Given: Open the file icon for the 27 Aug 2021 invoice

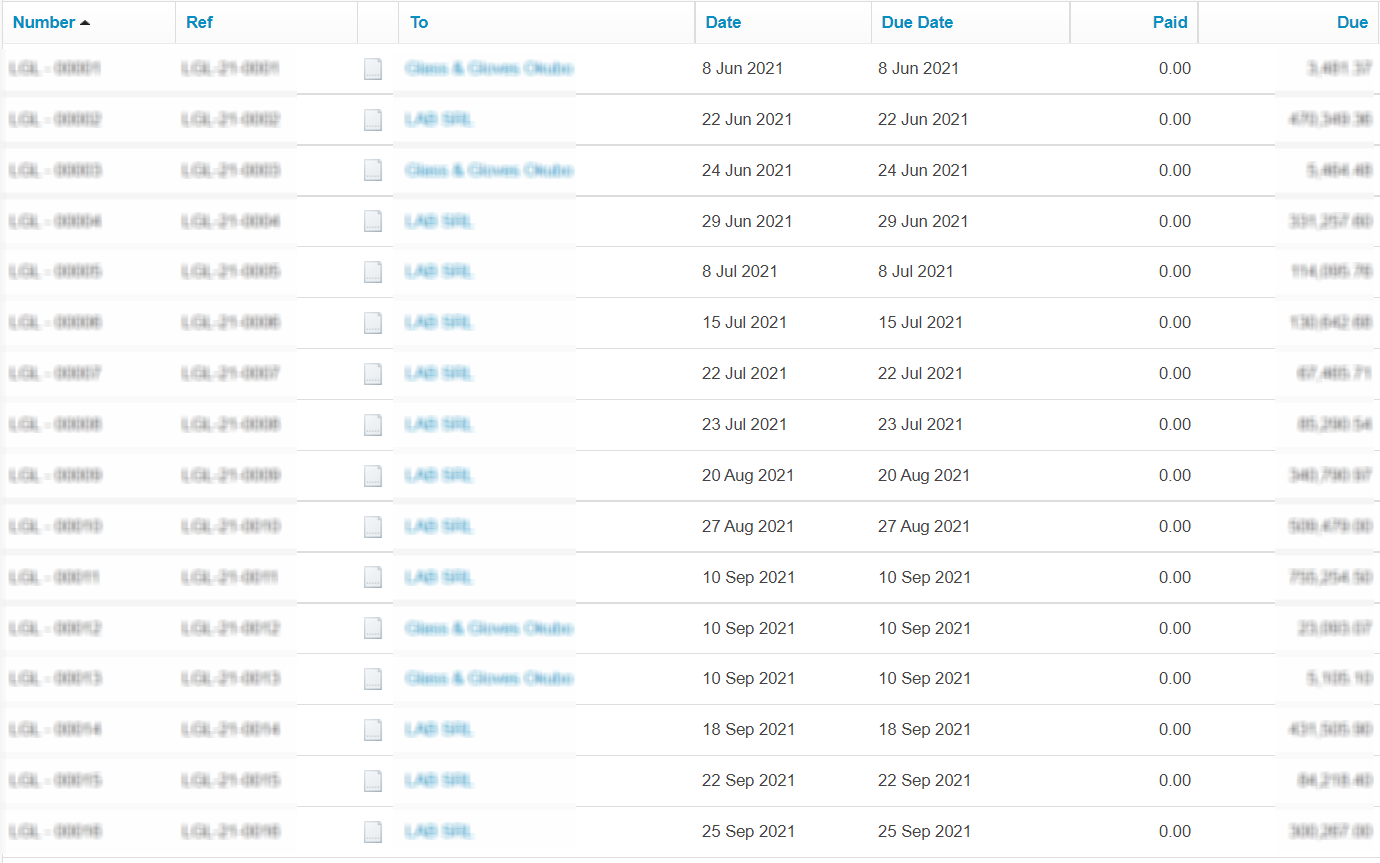Looking at the screenshot, I should pos(373,527).
